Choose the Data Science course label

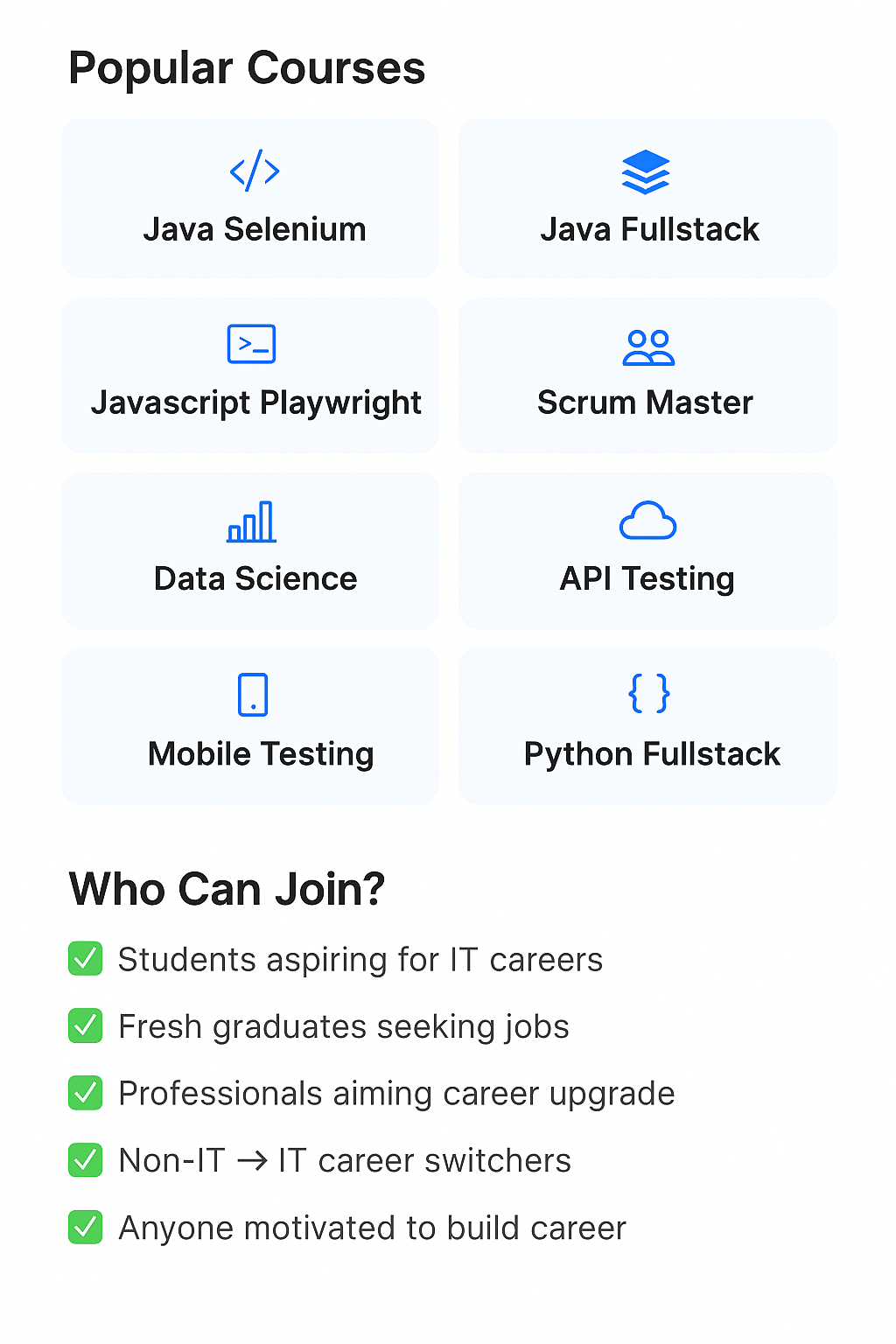click(255, 578)
